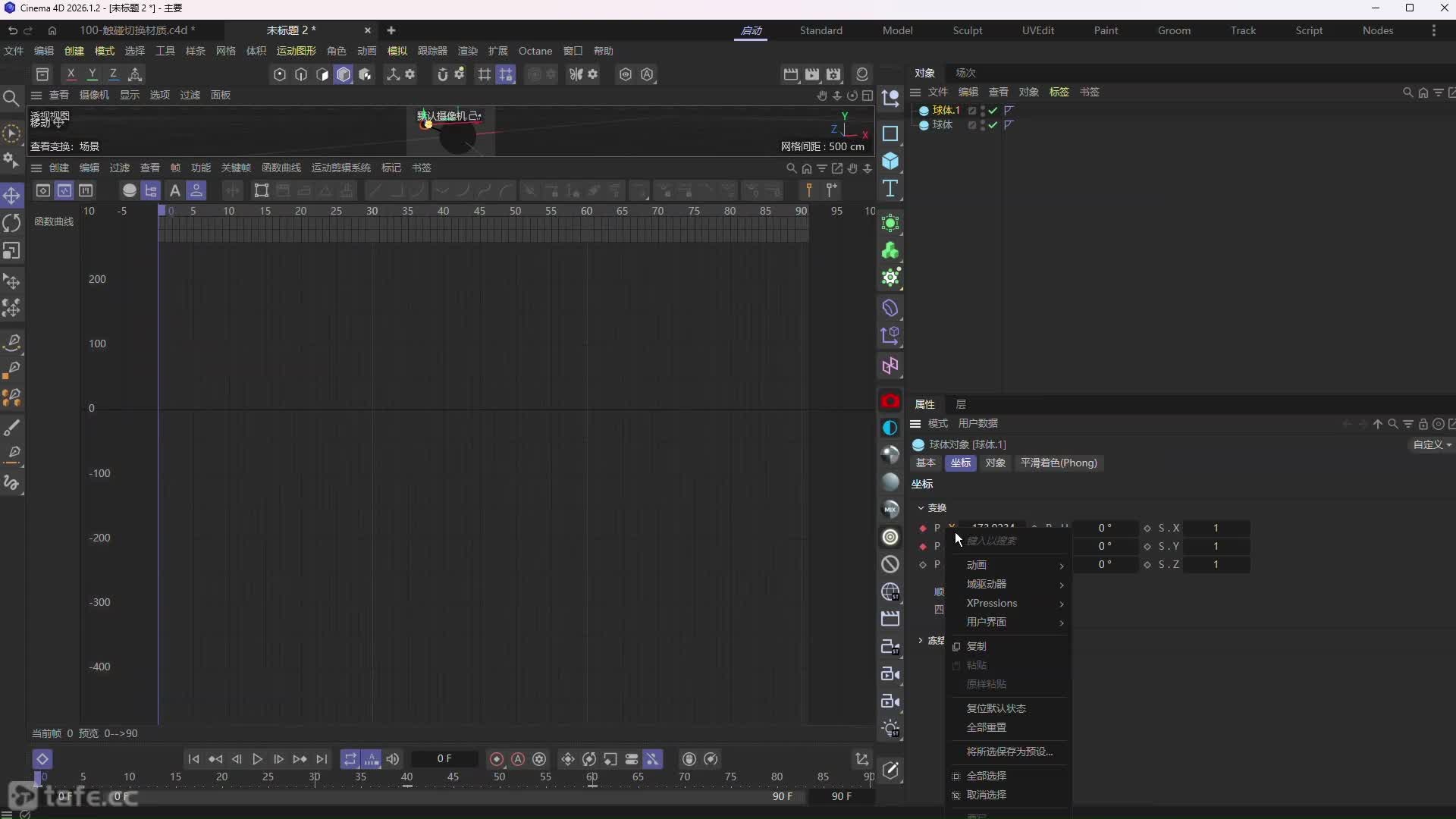Click the autokeying button in timeline
The image size is (1456, 819).
coord(518,759)
